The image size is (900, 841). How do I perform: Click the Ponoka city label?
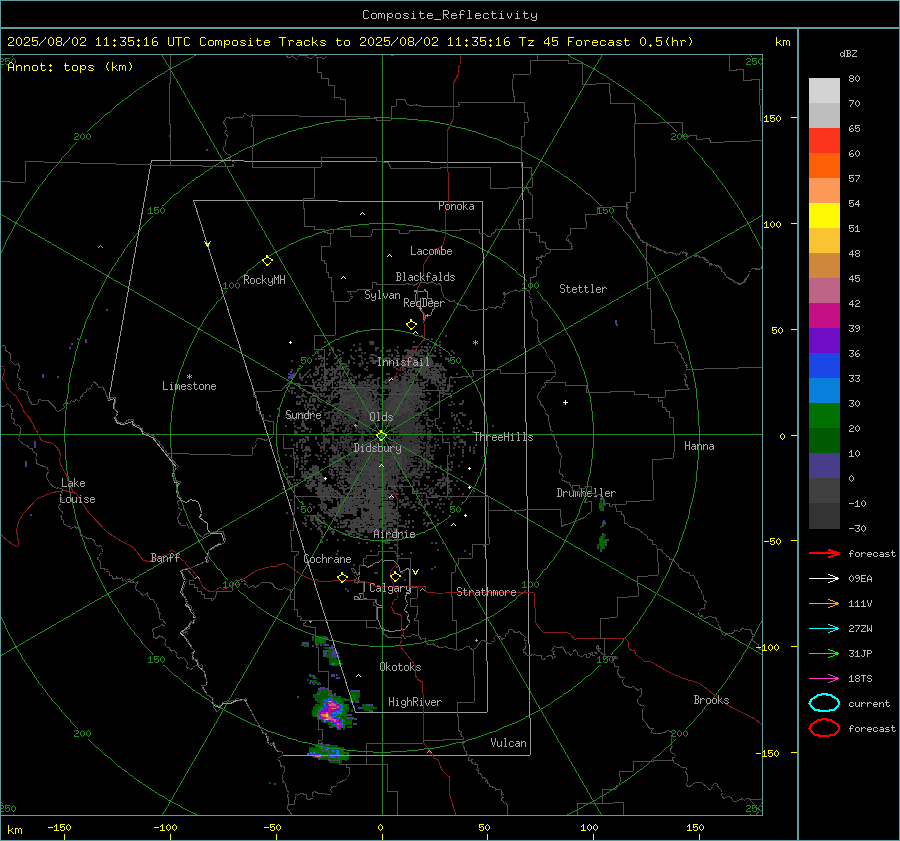click(x=456, y=206)
